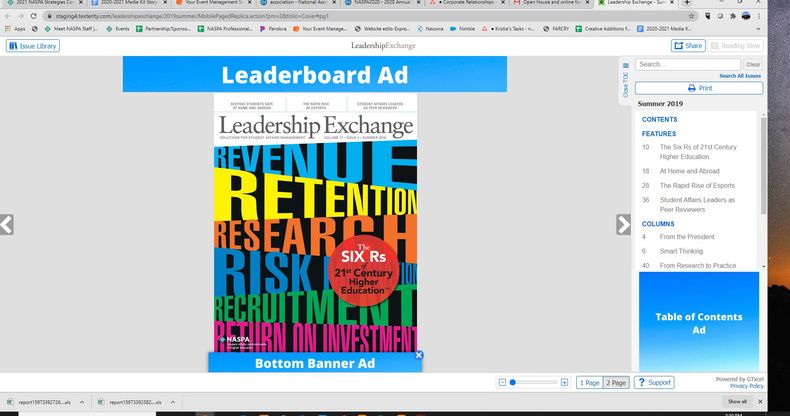Bookmark this page with the star icon
Screen dimensions: 790x416
tap(691, 16)
